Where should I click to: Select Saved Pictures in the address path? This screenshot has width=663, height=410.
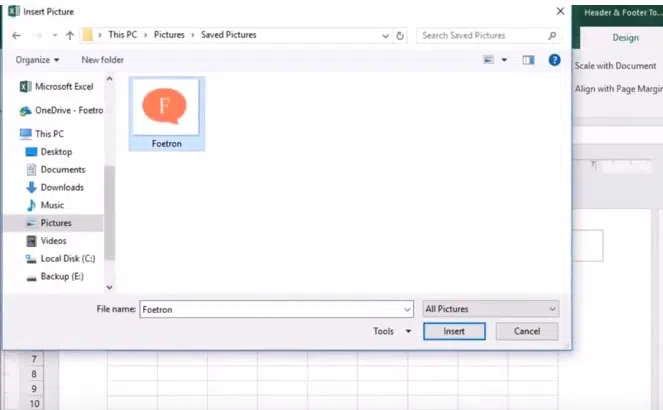(x=229, y=35)
